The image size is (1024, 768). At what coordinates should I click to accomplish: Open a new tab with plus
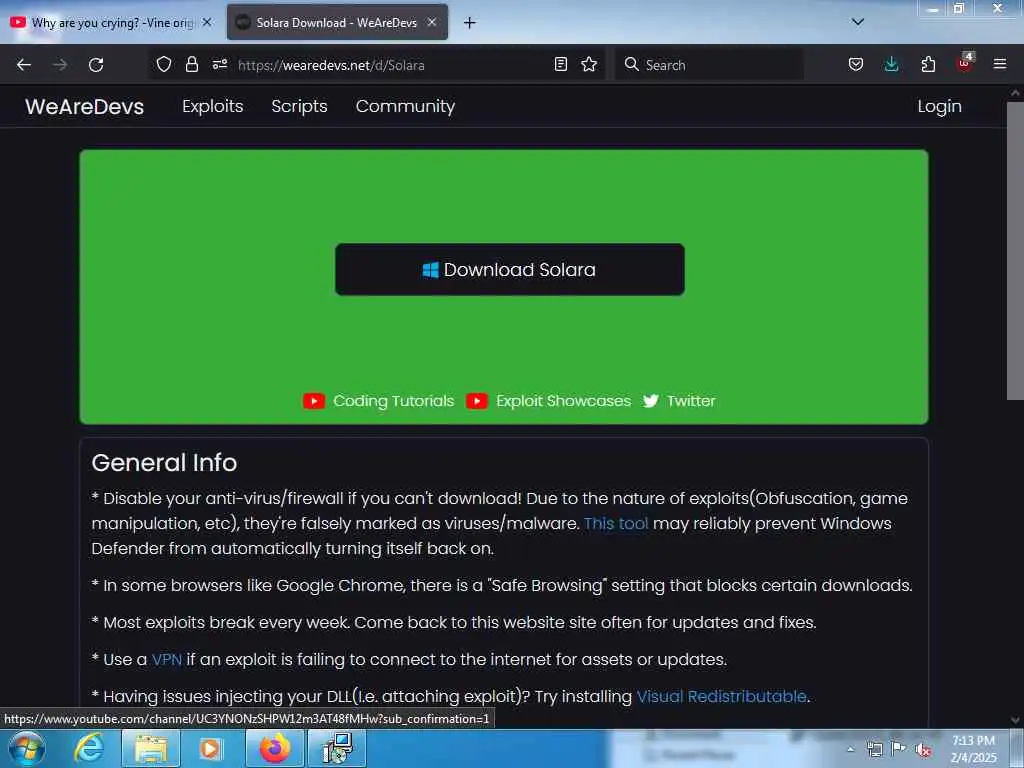[470, 23]
